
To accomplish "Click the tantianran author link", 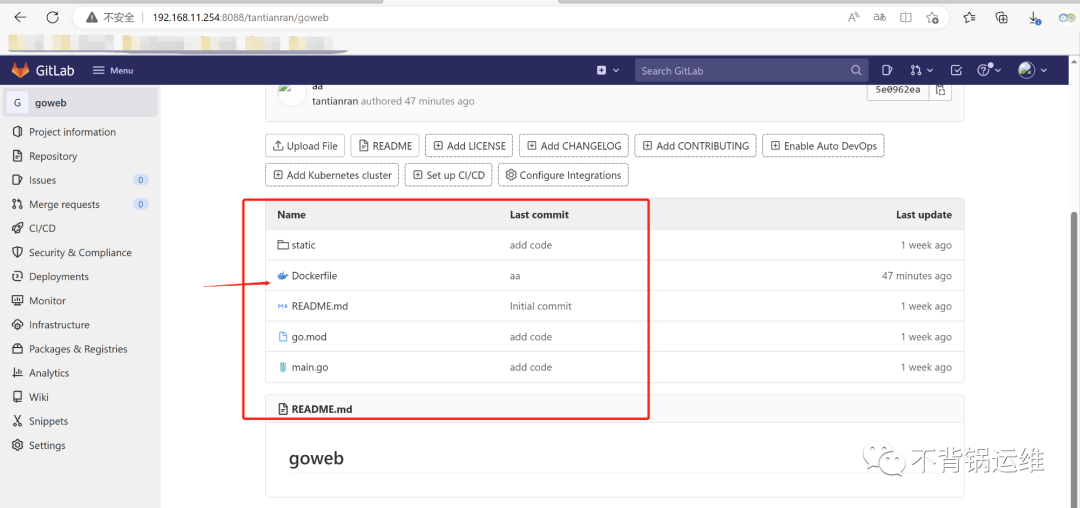I will [x=335, y=101].
